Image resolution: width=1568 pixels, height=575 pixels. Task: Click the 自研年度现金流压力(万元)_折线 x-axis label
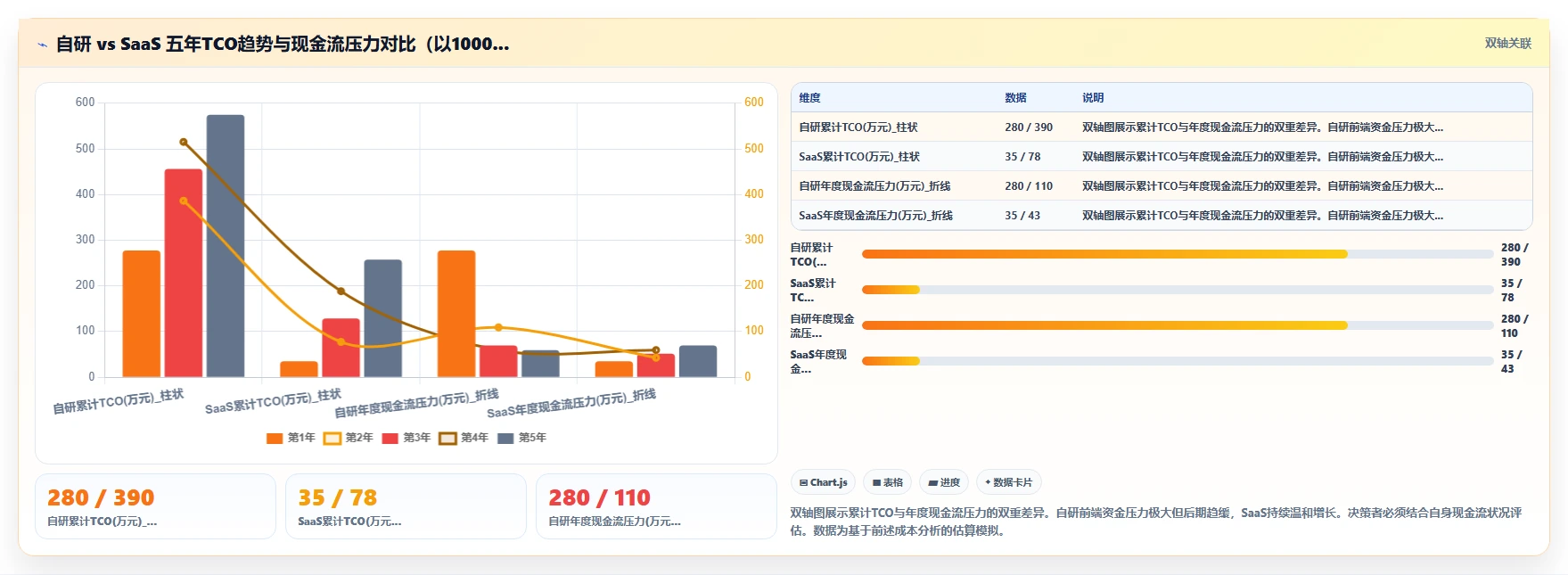[x=416, y=404]
